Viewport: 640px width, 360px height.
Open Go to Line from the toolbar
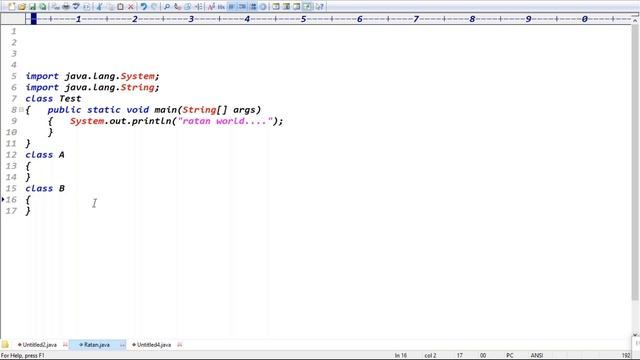(198, 7)
